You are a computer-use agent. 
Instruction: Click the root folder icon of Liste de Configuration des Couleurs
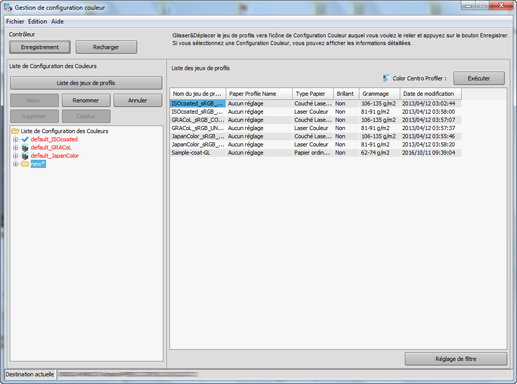click(x=15, y=131)
